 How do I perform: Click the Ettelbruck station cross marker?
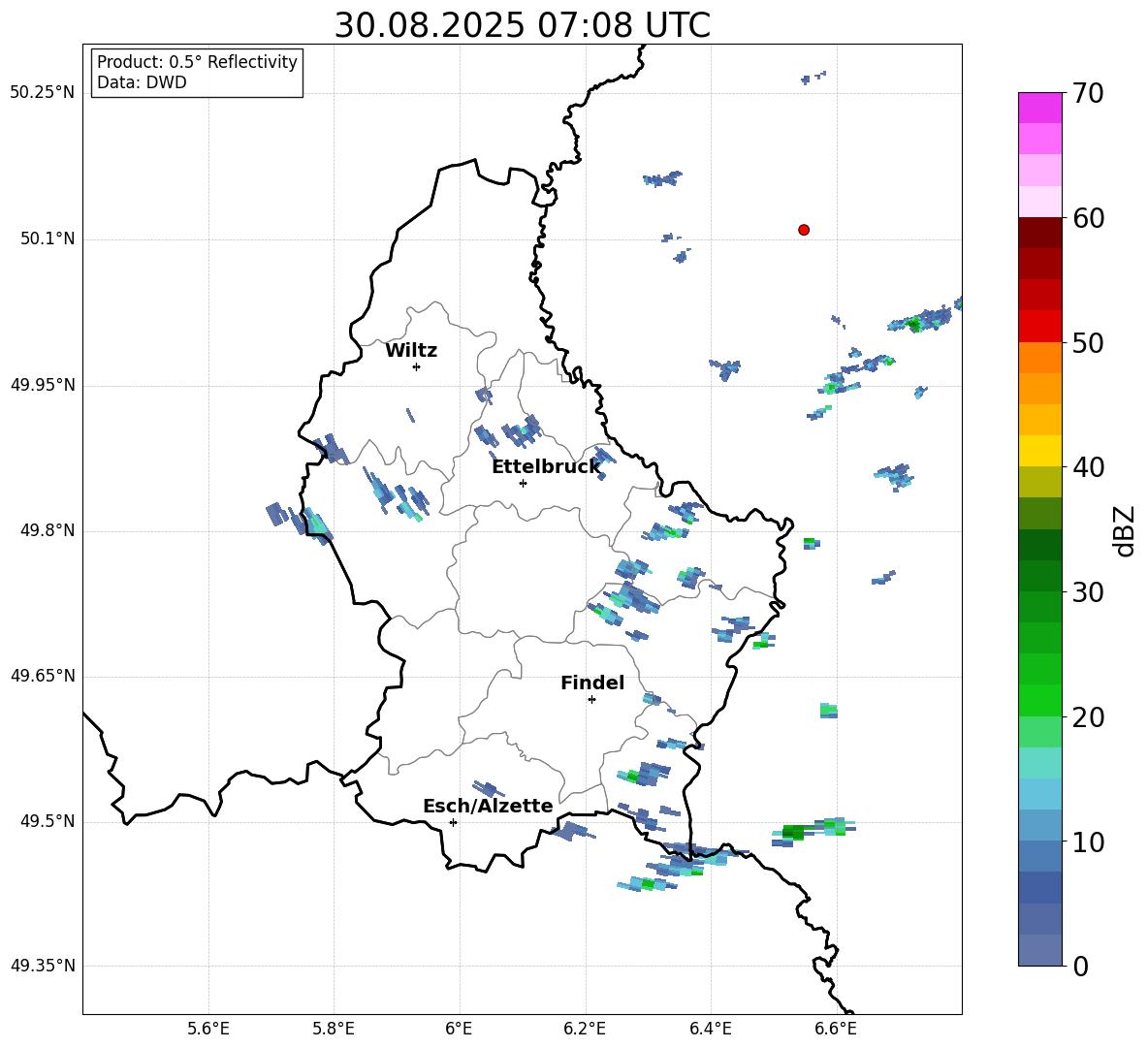523,483
